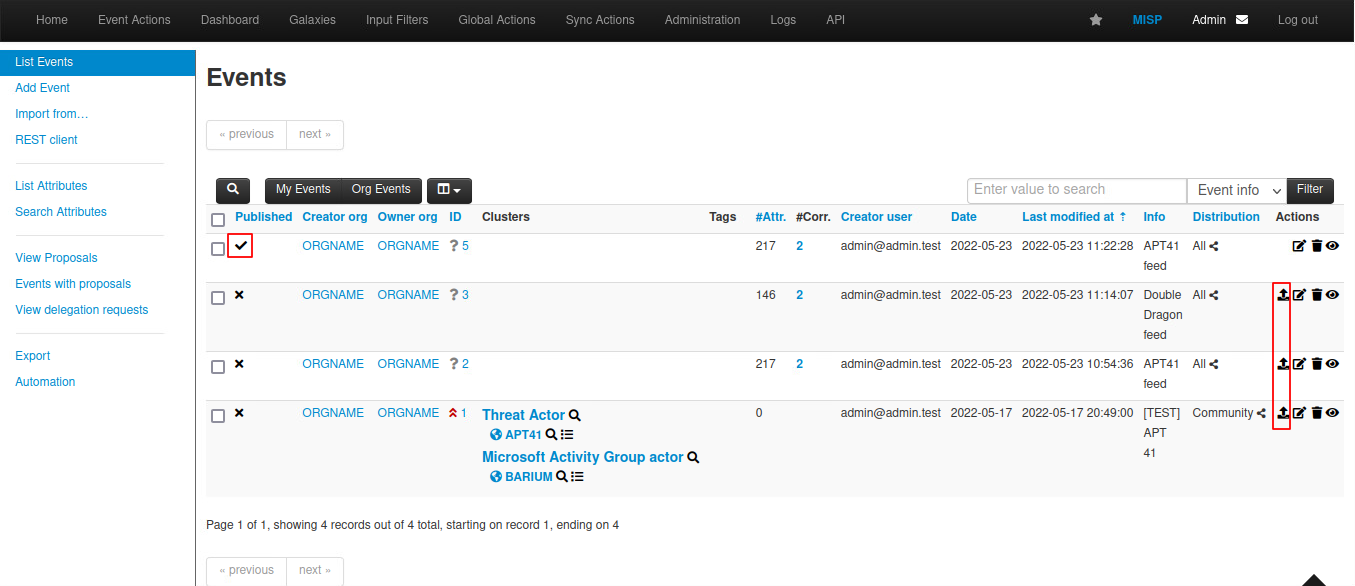This screenshot has height=586, width=1355.
Task: View event 1 using the eye icon
Action: pyautogui.click(x=1332, y=413)
